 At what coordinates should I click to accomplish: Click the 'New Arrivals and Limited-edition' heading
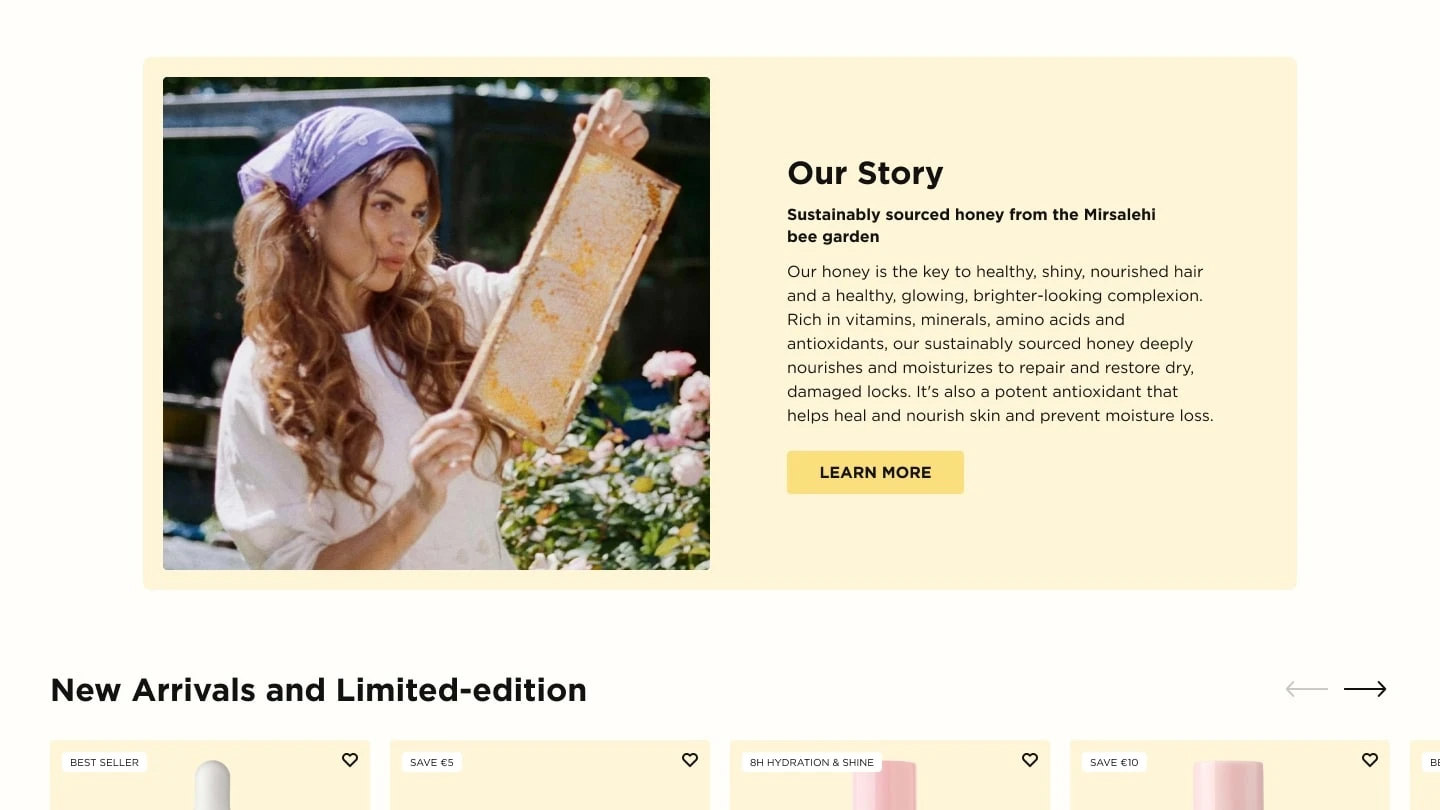tap(319, 690)
